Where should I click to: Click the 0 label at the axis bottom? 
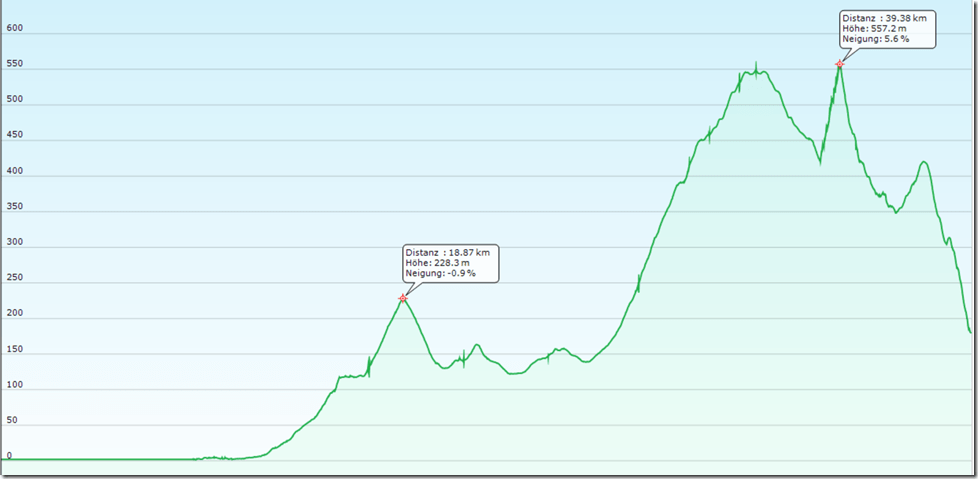tap(10, 455)
